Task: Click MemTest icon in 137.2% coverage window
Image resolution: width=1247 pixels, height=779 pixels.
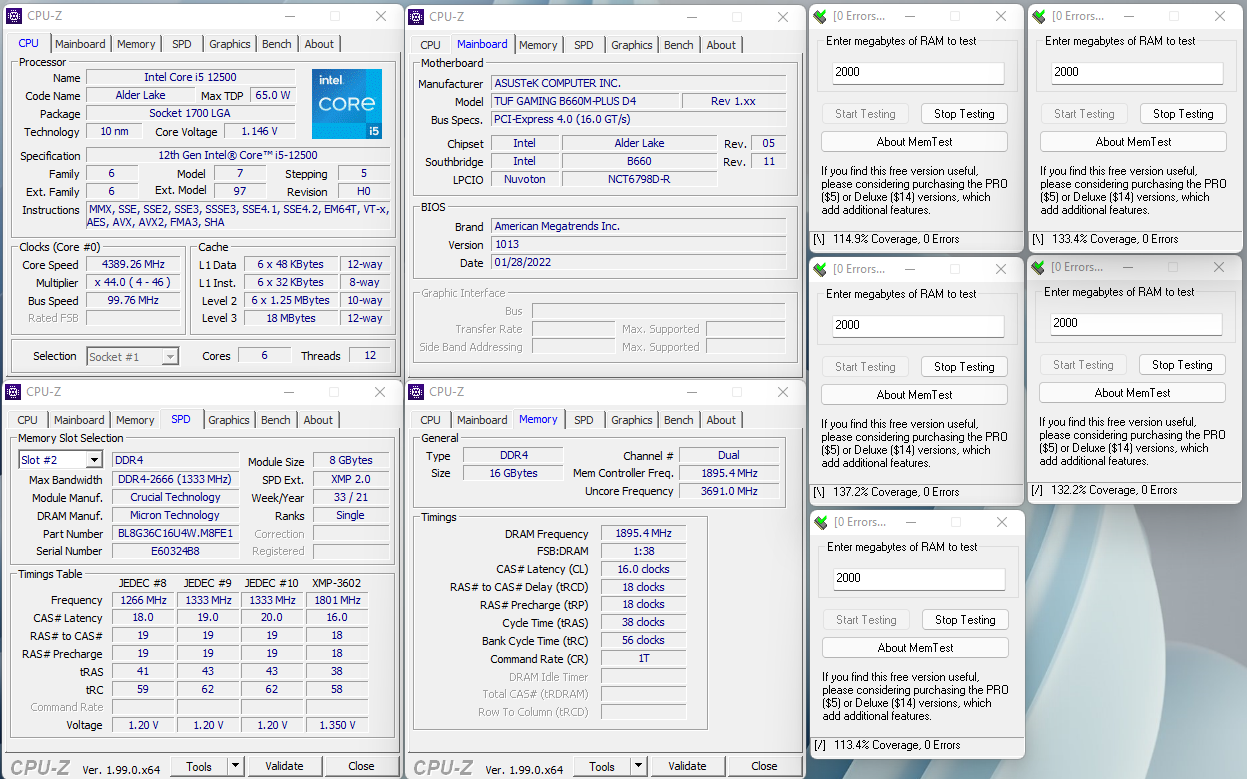Action: (821, 269)
